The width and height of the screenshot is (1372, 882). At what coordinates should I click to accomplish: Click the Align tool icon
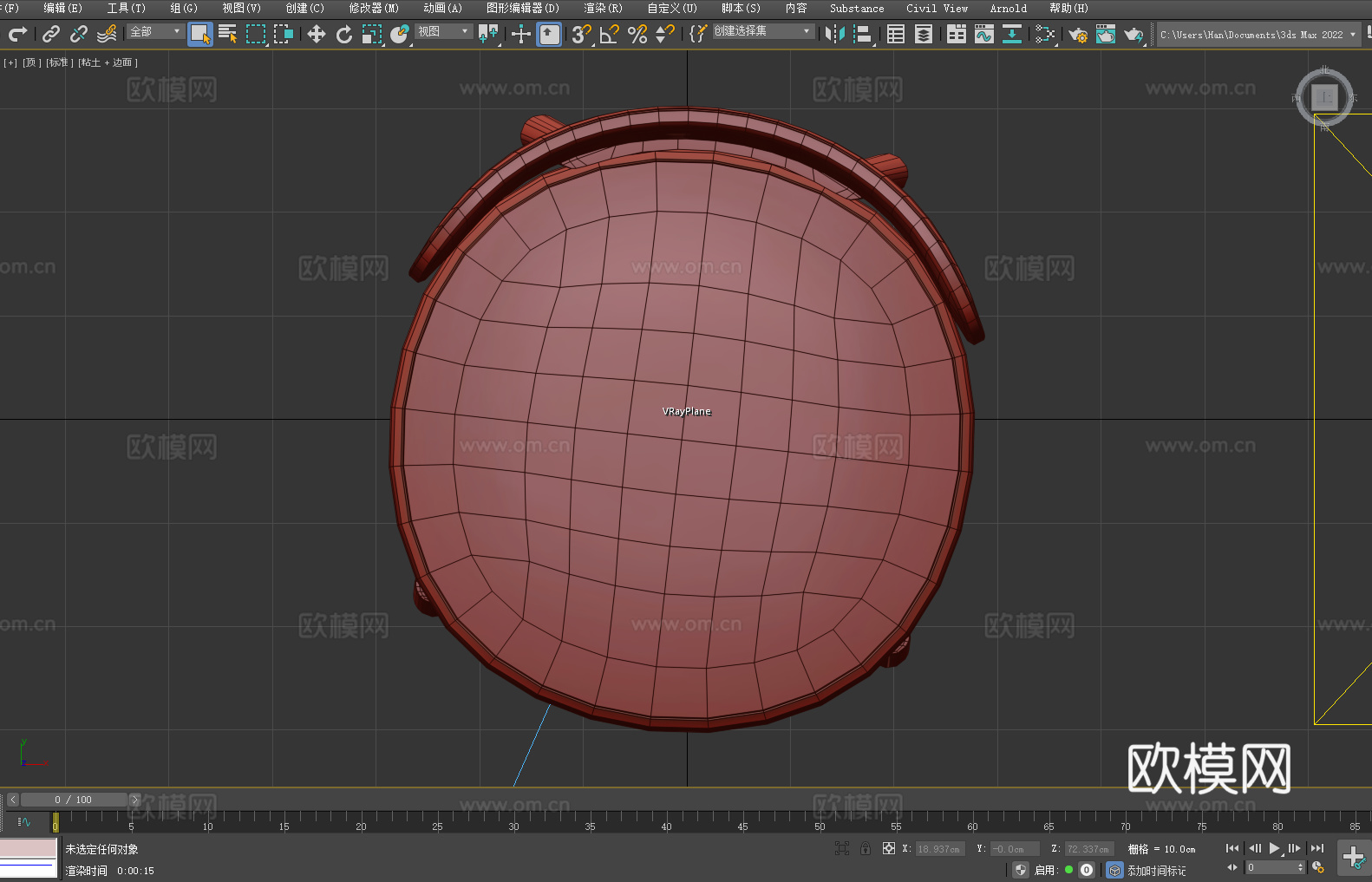click(x=863, y=34)
